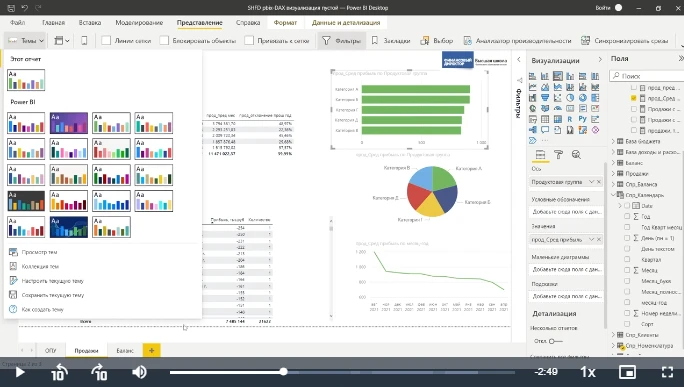This screenshot has width=684, height=387.
Task: Select the stacked column chart visual
Action: 545,76
